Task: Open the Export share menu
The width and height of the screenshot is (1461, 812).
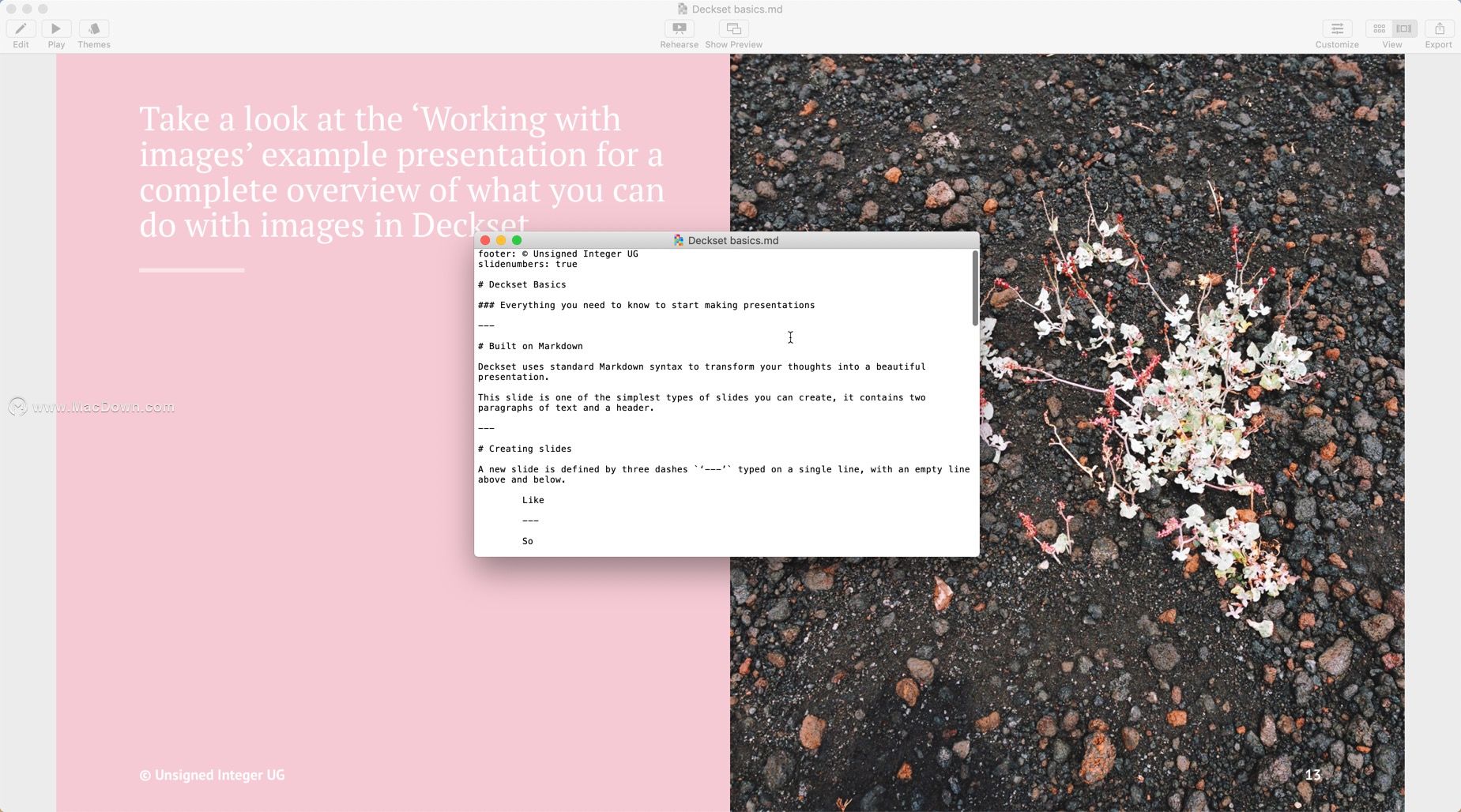Action: coord(1439,28)
